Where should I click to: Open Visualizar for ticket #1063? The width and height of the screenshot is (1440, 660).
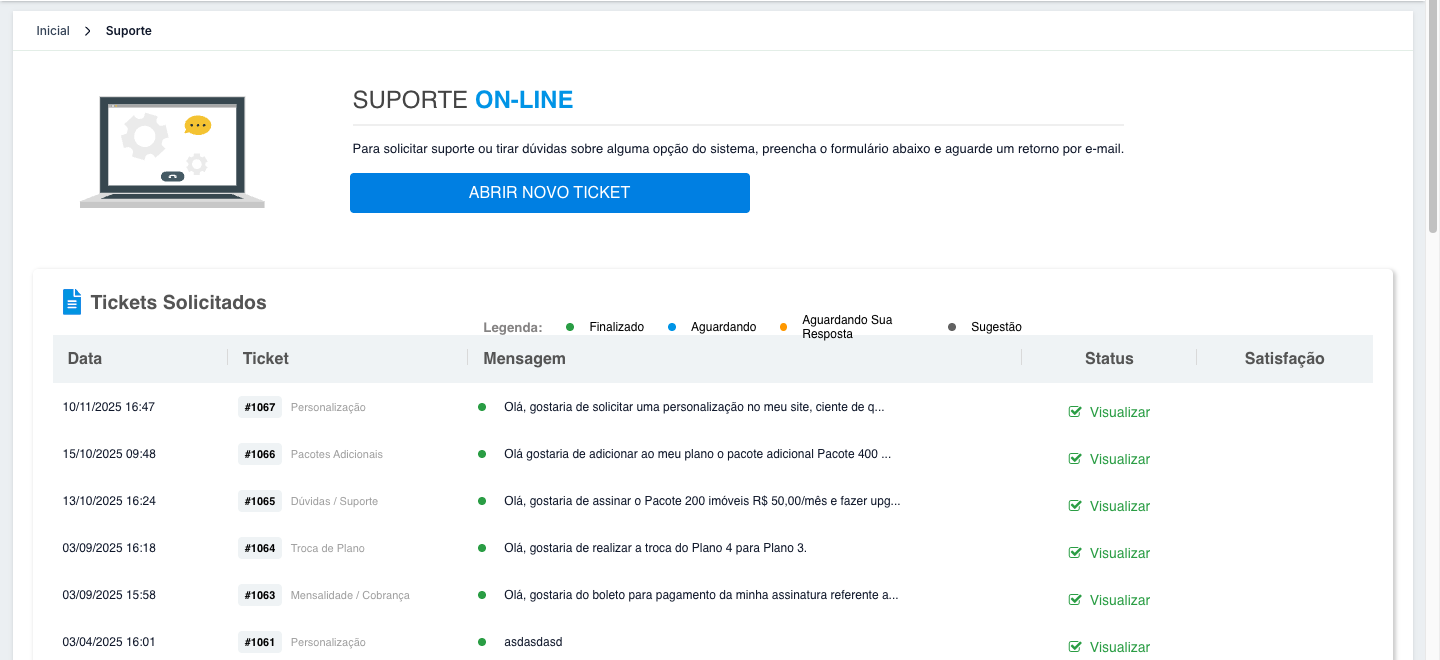pos(1119,600)
